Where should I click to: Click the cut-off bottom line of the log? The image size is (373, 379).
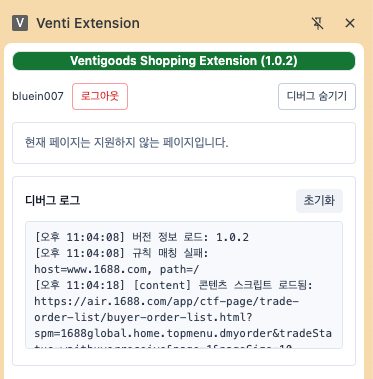point(163,347)
